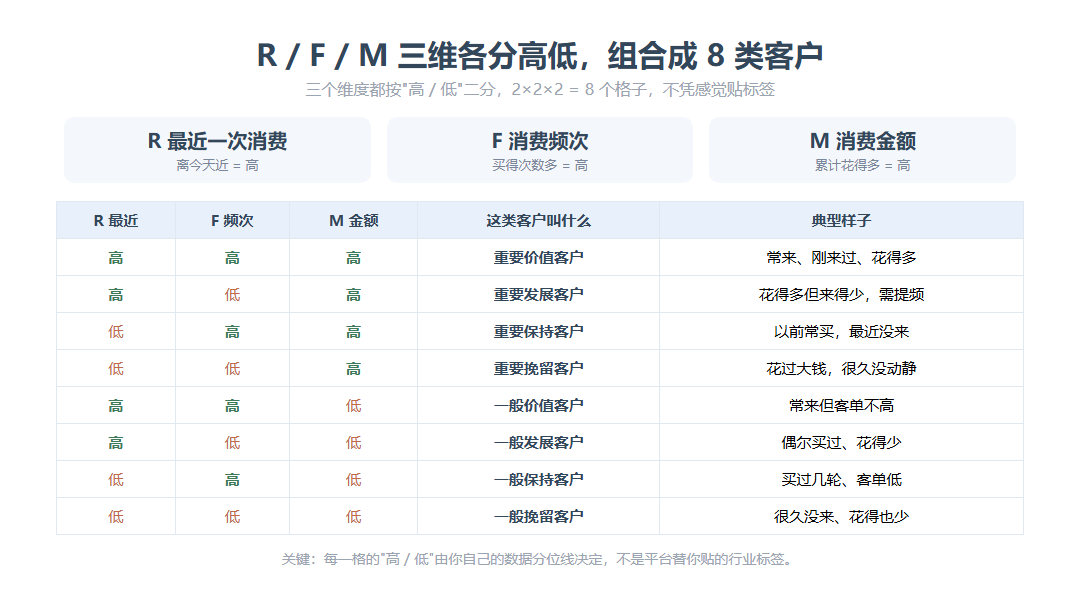
Task: Select the M 金额 column header
Action: 353,220
